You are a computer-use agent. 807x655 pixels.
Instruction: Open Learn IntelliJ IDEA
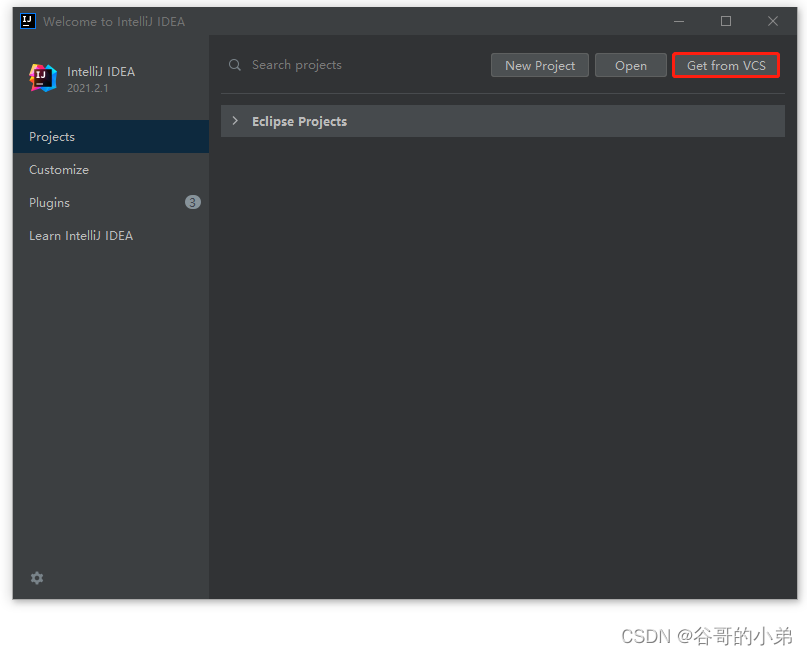pos(111,236)
